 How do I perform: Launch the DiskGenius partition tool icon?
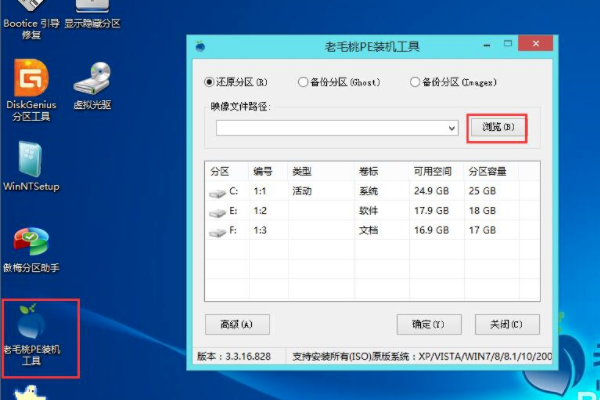tap(31, 90)
